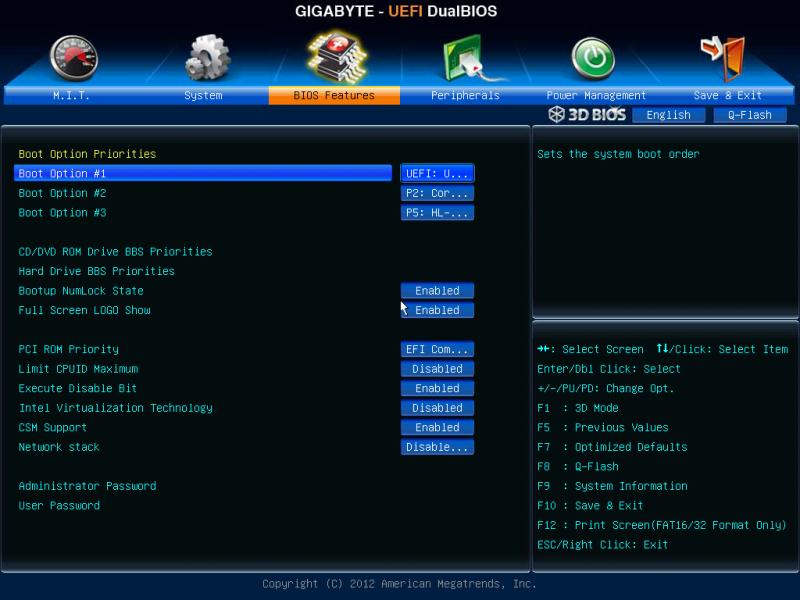Open the Administrator Password setting
This screenshot has width=800, height=600.
pos(87,486)
